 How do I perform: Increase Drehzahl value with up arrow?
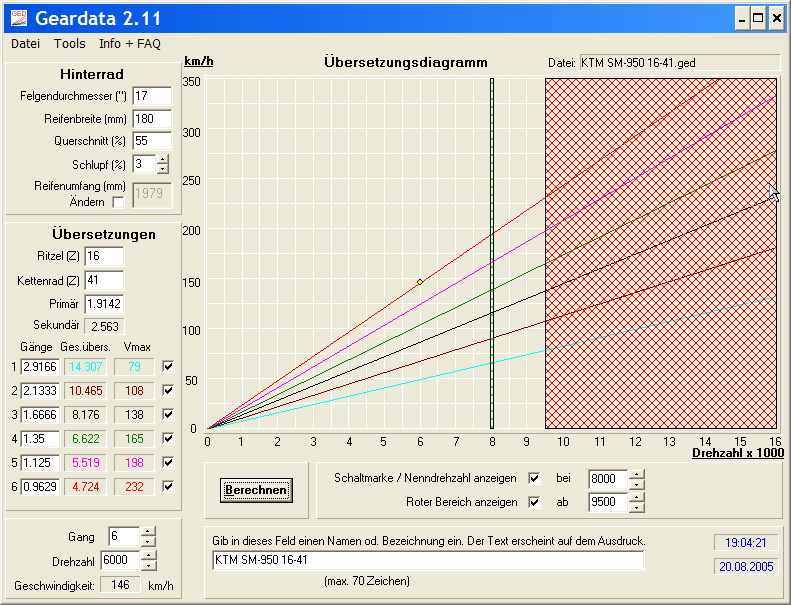(x=148, y=555)
